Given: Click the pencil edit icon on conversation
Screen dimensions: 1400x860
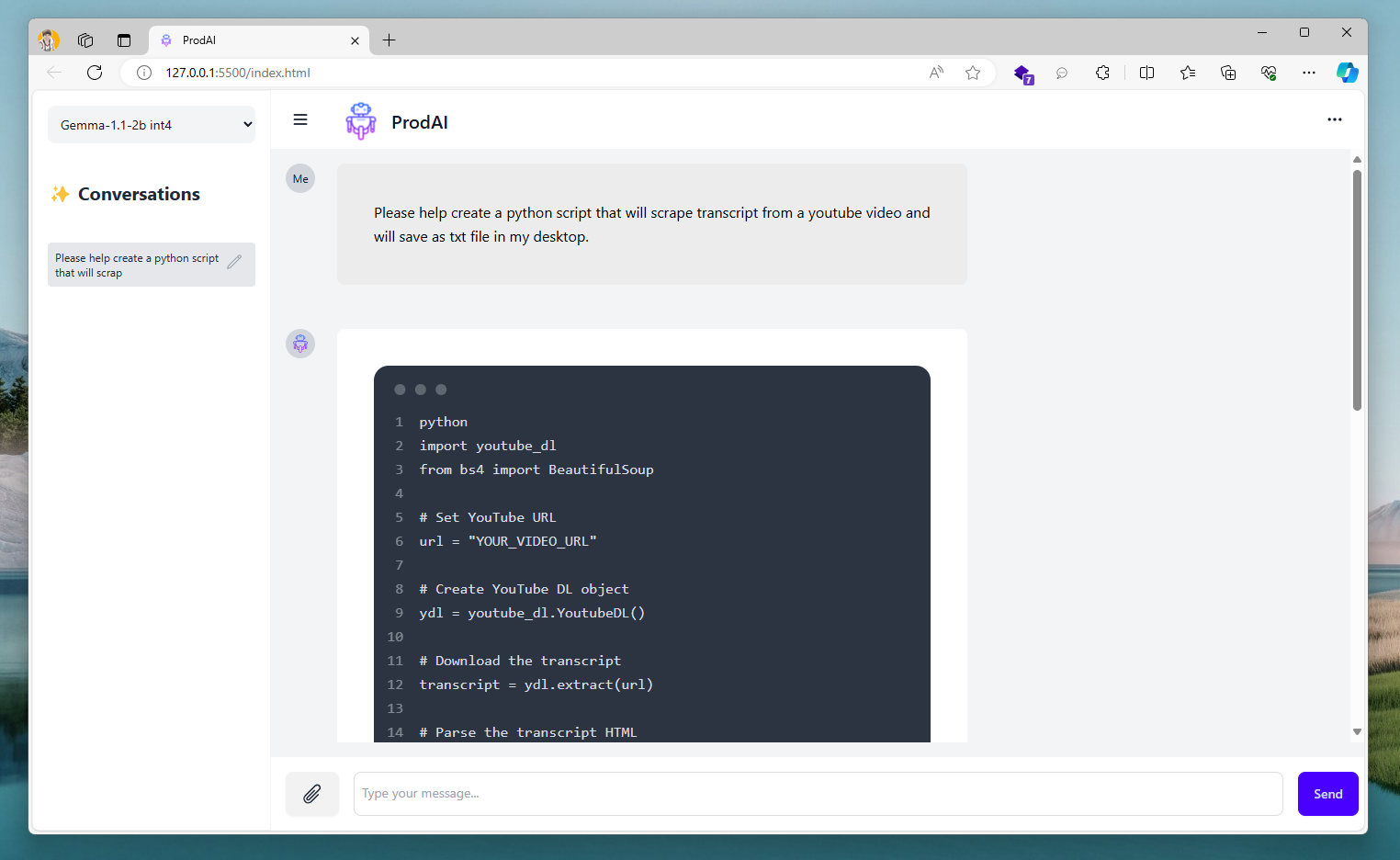Looking at the screenshot, I should click(234, 262).
